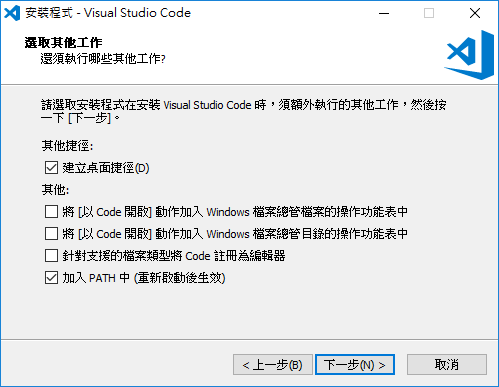Screen dimensions: 499x387
Task: Click the 選取其他工作 heading
Action: pos(63,43)
